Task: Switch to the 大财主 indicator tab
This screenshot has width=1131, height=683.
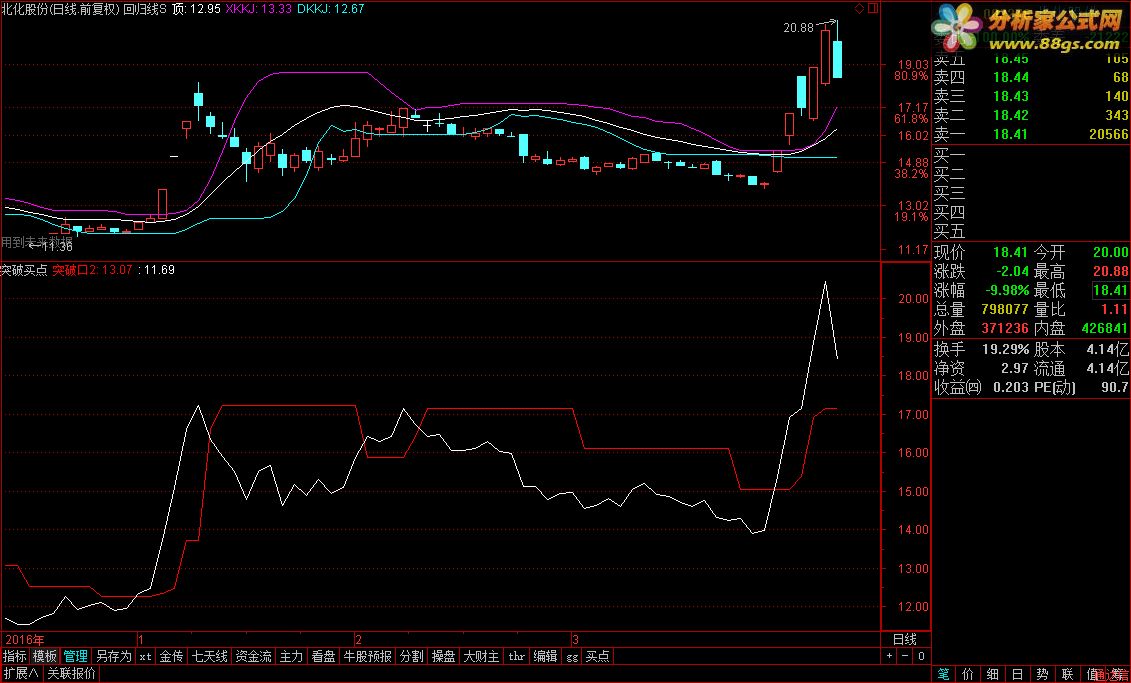Action: coord(481,656)
